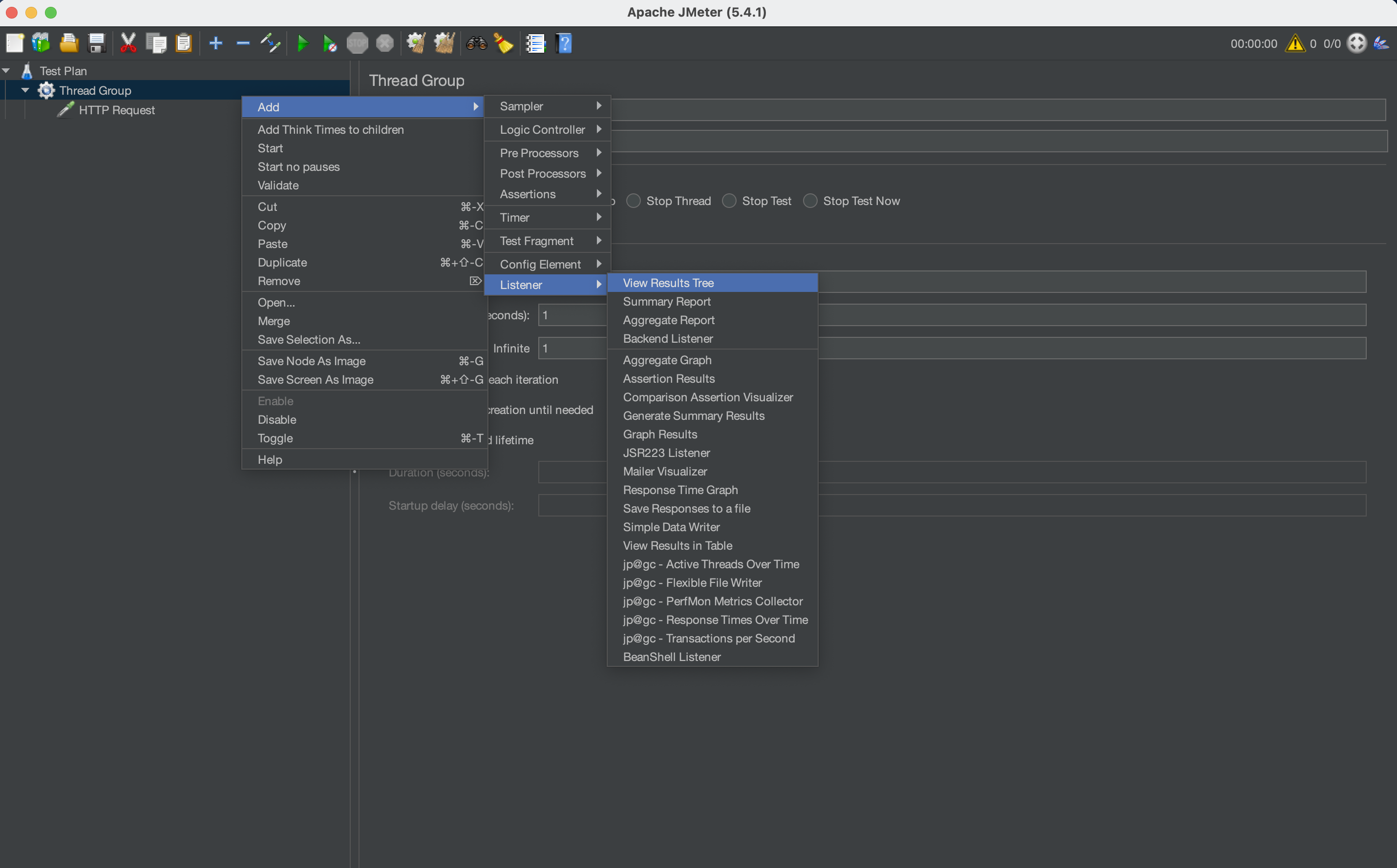Select the Stop Thread radio button
The width and height of the screenshot is (1397, 868).
click(x=634, y=201)
